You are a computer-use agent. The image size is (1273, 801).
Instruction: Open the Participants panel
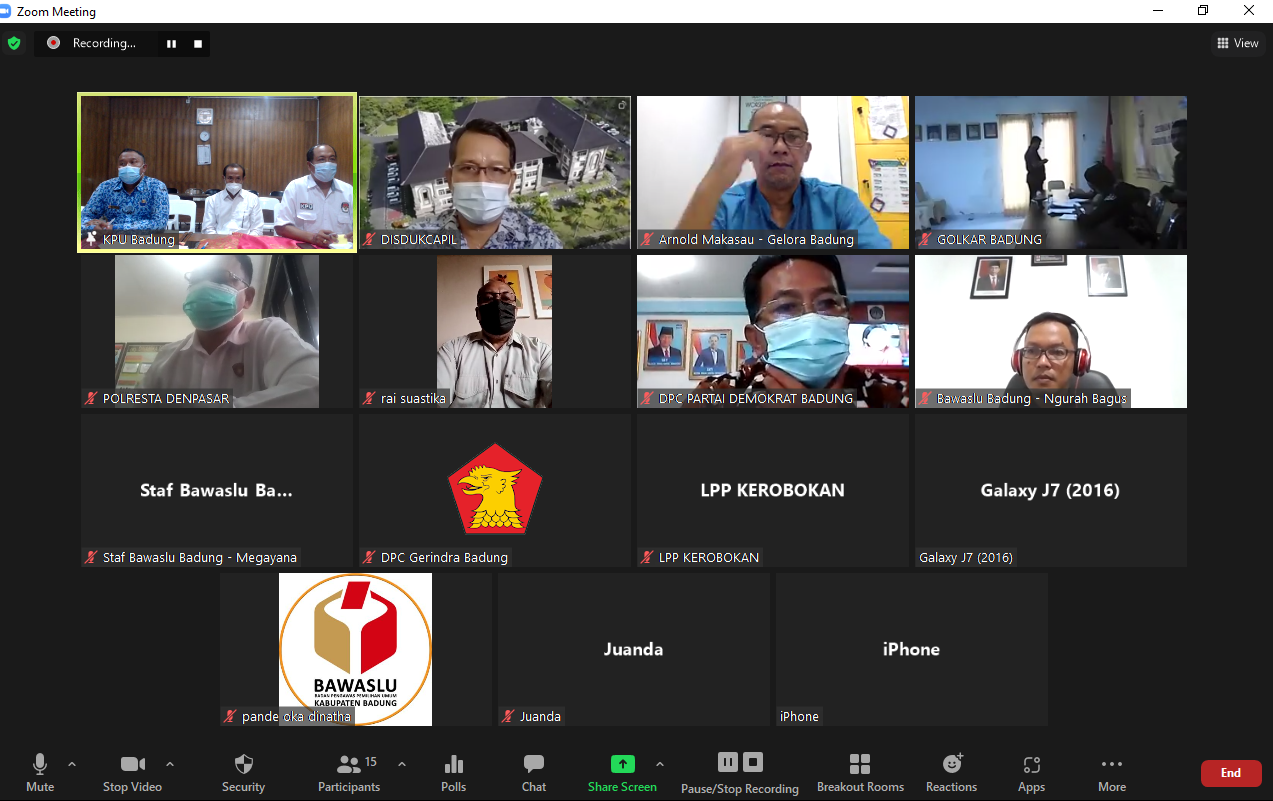point(349,773)
